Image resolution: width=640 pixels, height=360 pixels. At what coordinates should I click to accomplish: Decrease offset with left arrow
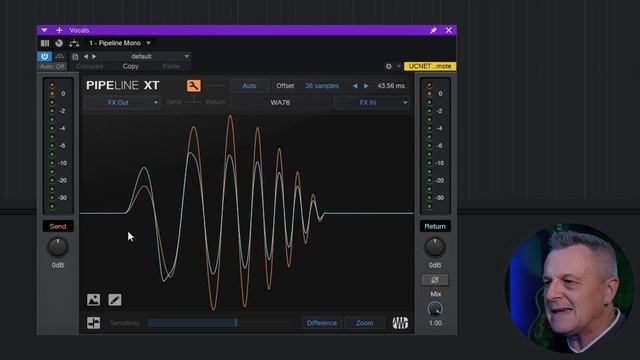pyautogui.click(x=355, y=86)
